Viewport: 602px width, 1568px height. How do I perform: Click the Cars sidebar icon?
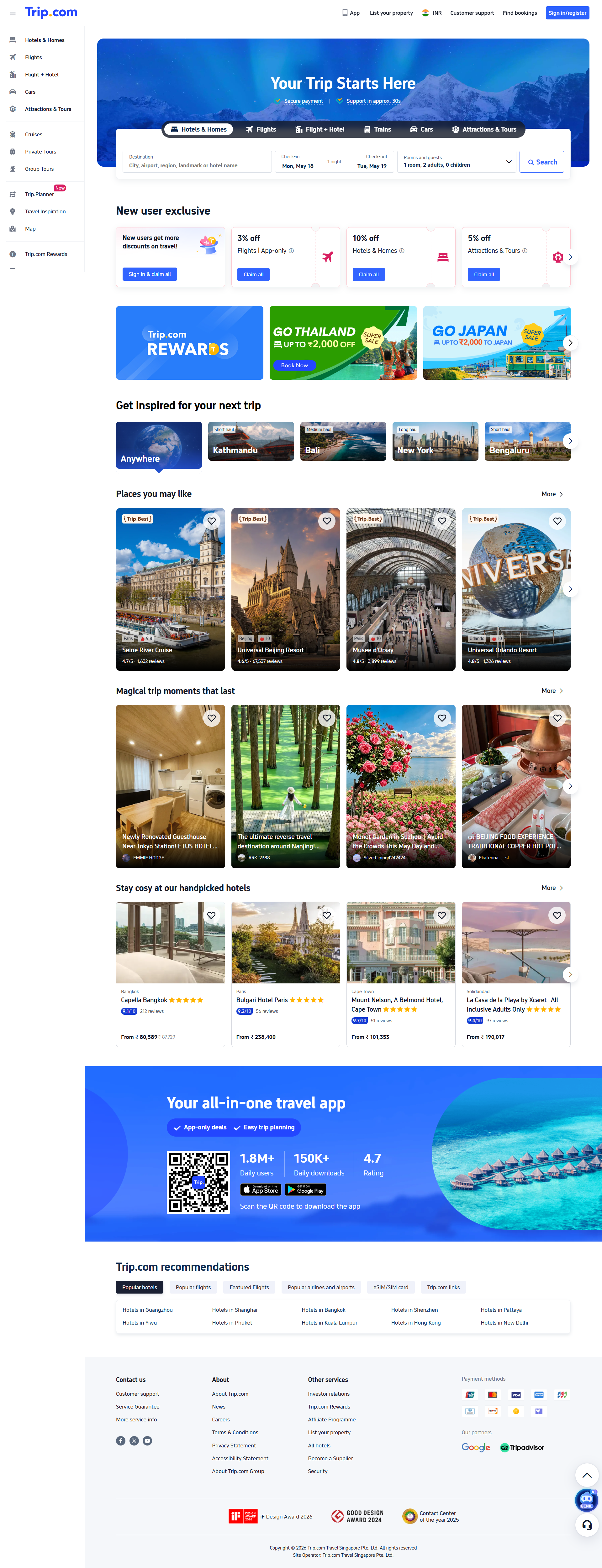click(x=13, y=92)
